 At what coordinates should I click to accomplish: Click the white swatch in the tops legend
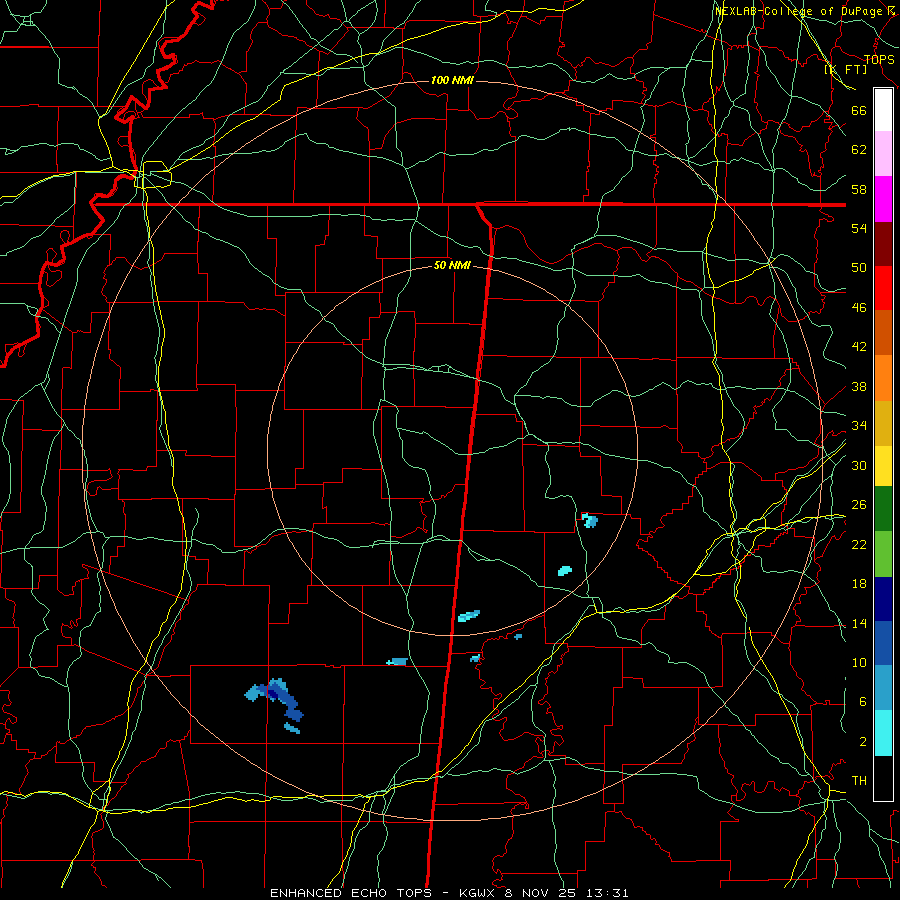coord(883,110)
